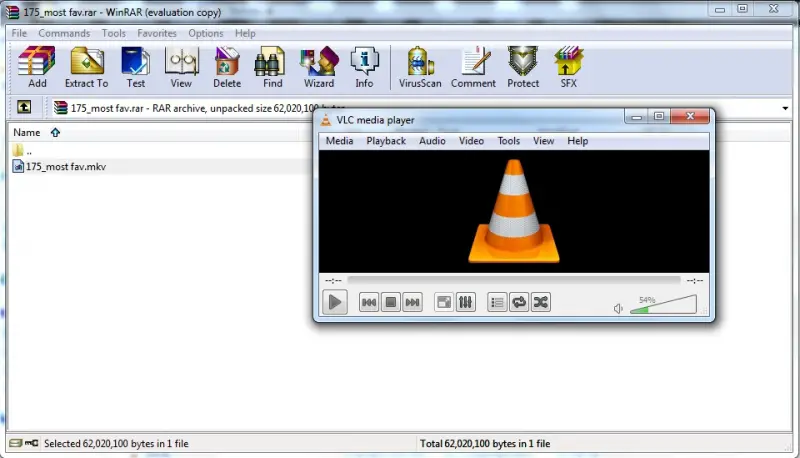Click the Protect archive icon

[523, 67]
